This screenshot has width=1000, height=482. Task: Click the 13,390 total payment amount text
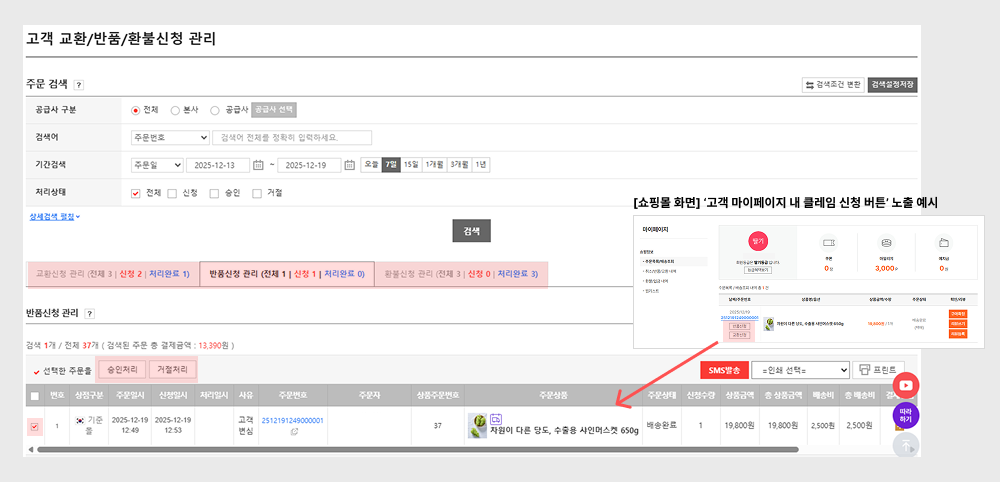tap(210, 346)
